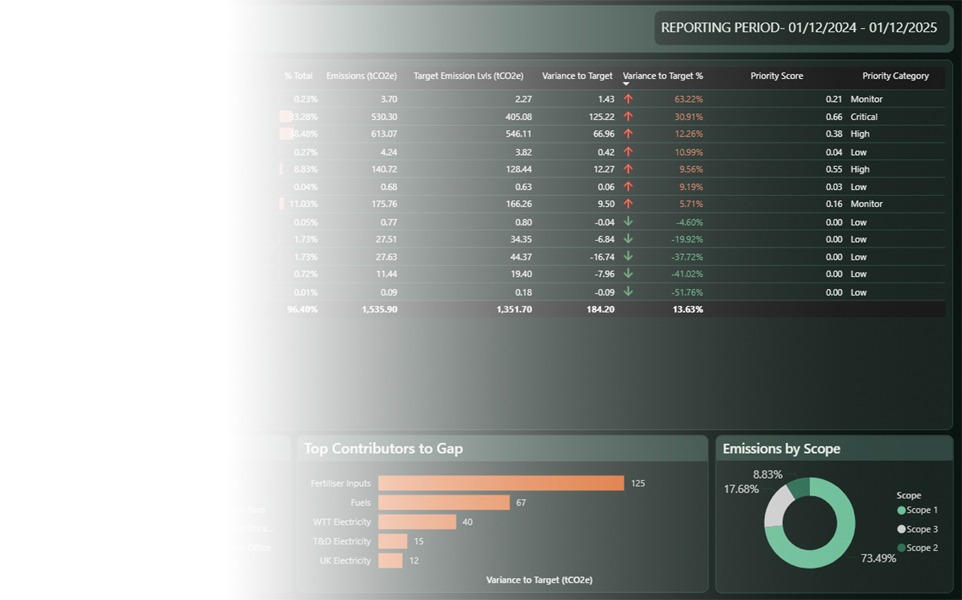Viewport: 962px width, 600px height.
Task: Toggle Scope 1 in the legend
Action: pyautogui.click(x=917, y=510)
